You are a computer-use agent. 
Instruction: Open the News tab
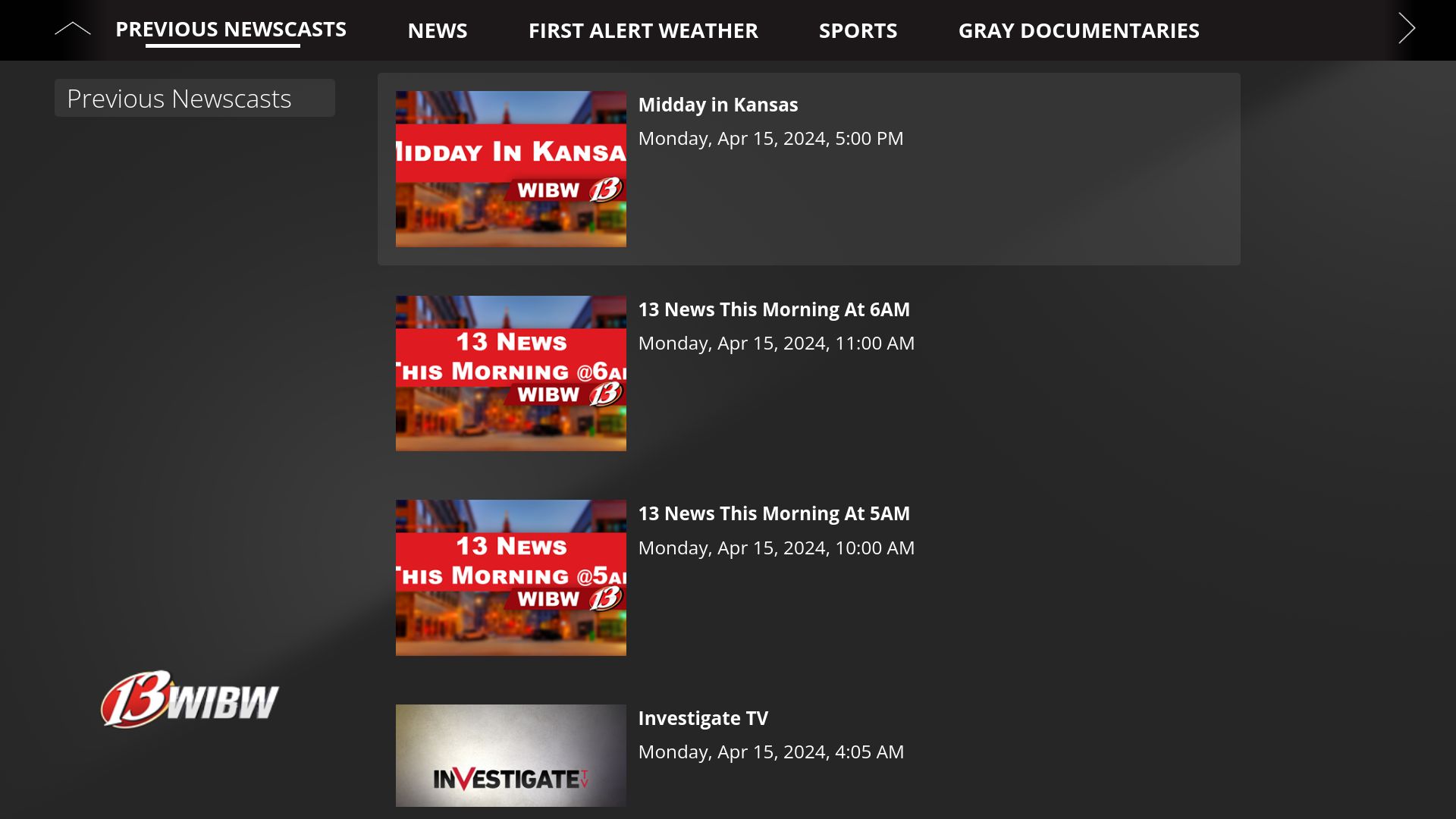point(437,30)
